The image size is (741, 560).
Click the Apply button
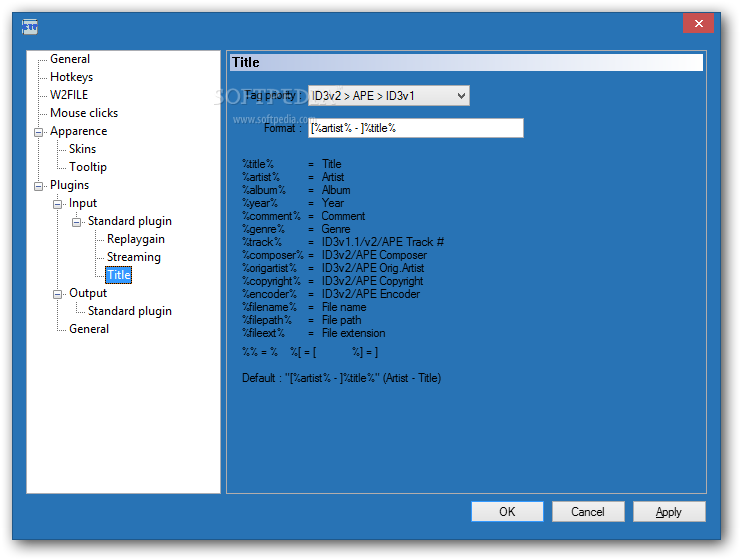[x=669, y=512]
